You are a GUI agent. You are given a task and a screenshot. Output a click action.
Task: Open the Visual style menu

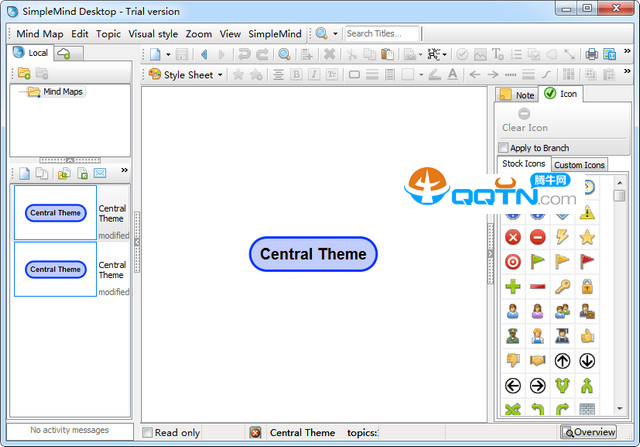pos(153,33)
